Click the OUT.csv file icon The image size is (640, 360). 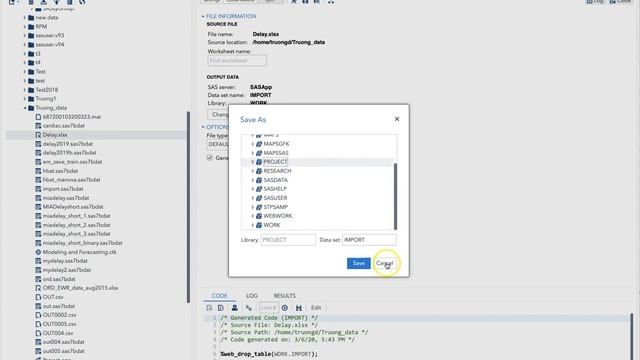[x=38, y=297]
